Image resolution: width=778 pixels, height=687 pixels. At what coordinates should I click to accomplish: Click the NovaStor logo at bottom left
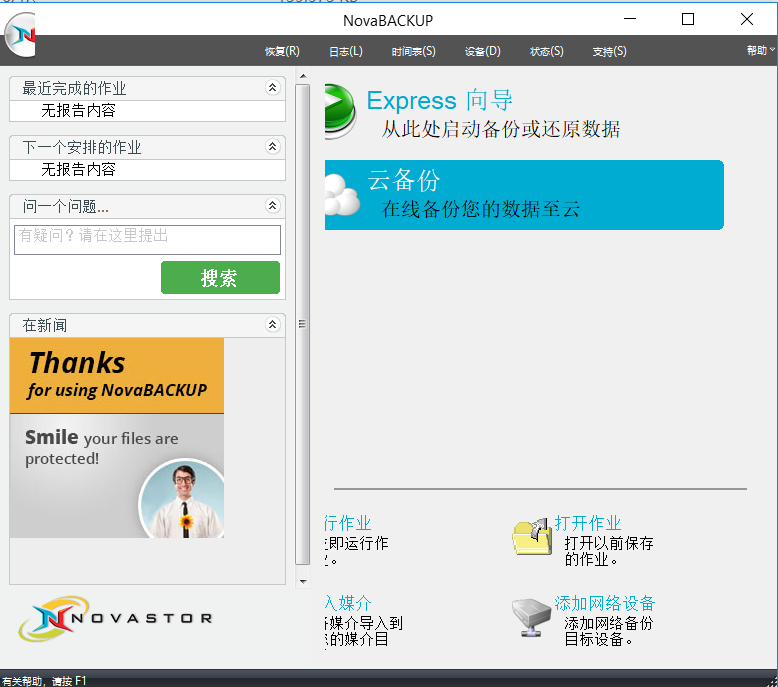click(x=116, y=619)
